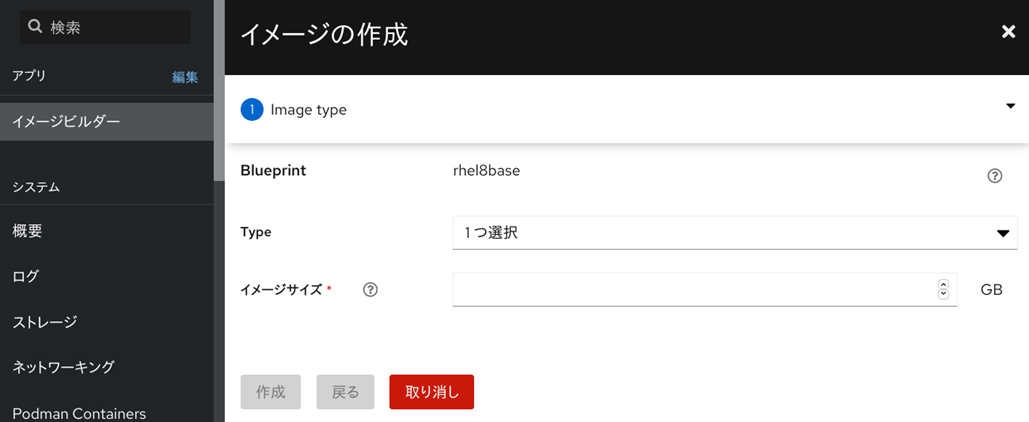Click the image size stepper arrows
1029x422 pixels.
pyautogui.click(x=943, y=289)
